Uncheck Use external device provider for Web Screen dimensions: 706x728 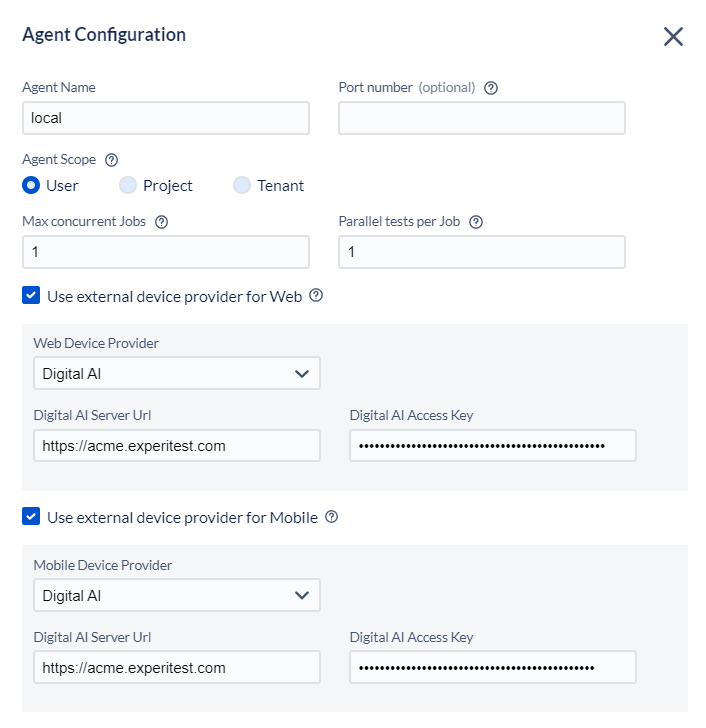pyautogui.click(x=31, y=295)
